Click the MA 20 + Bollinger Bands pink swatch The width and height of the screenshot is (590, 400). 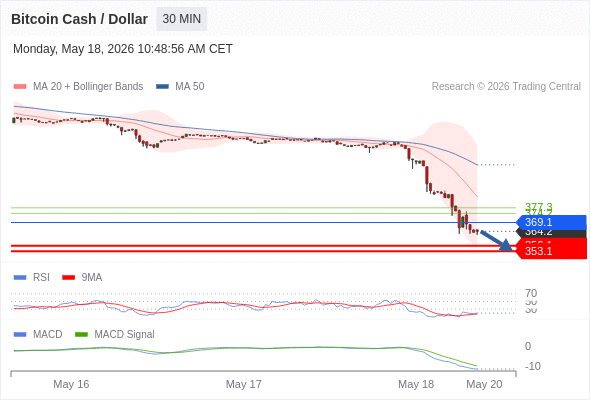pos(20,87)
